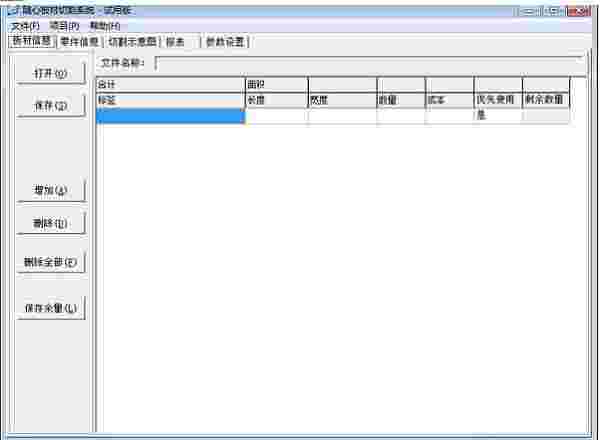Select the 成本 column header
This screenshot has height=440, width=600.
(450, 100)
